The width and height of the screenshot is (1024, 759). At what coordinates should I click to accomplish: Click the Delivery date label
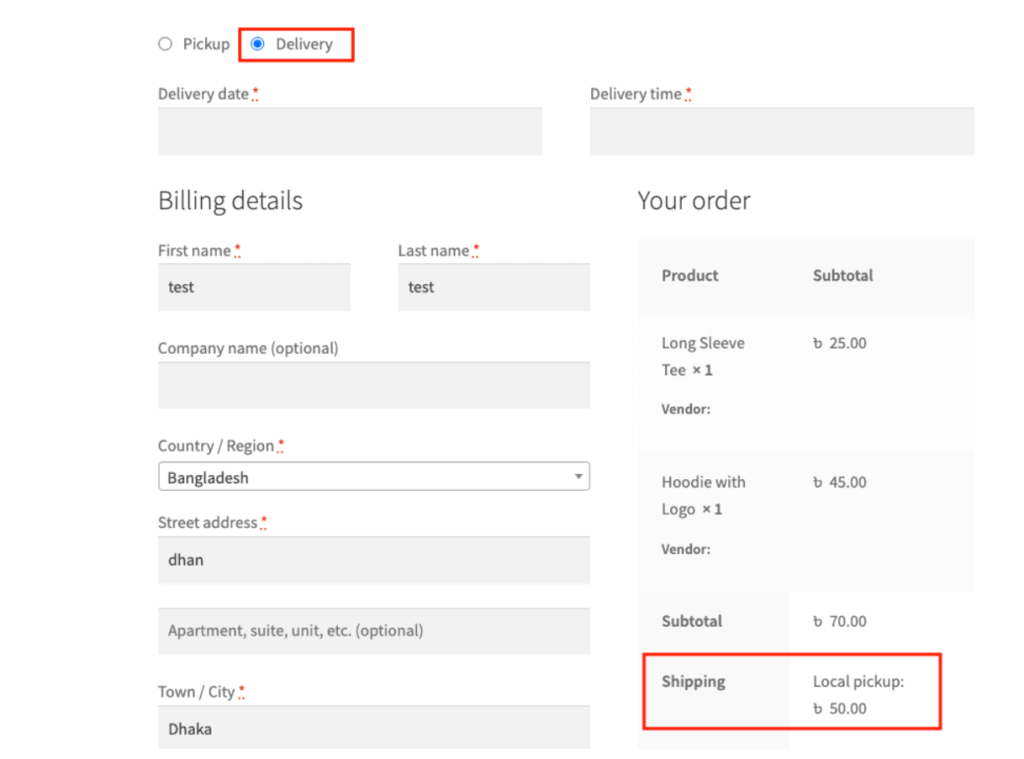203,94
